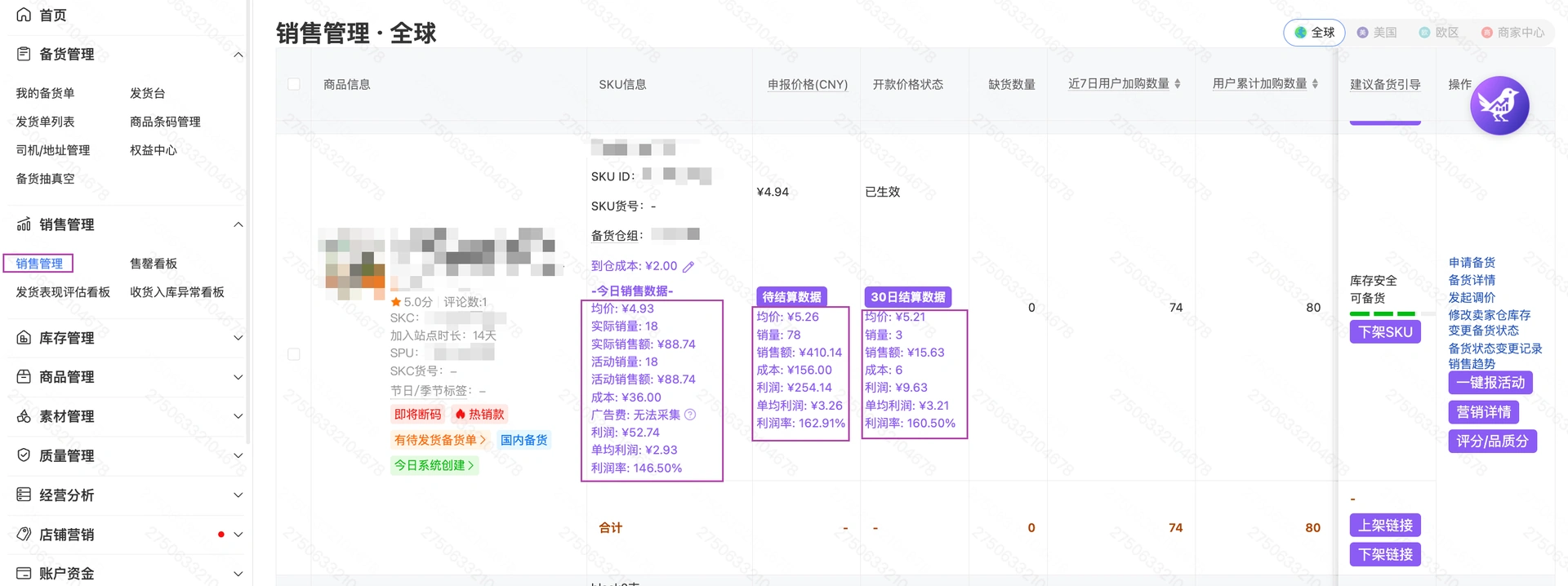Screen dimensions: 1568x586
Task: Click the 申请备货 link
Action: coord(1472,263)
